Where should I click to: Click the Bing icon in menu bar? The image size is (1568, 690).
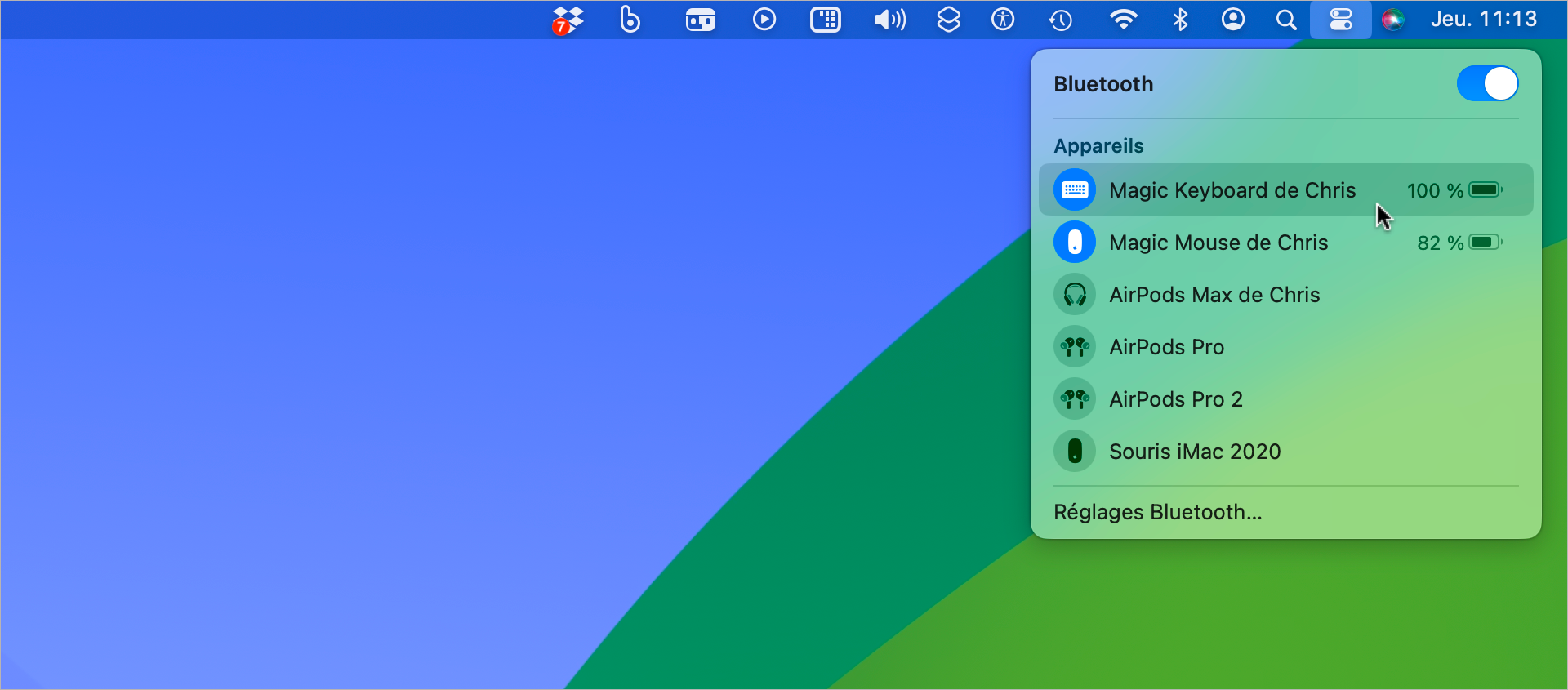pos(630,19)
